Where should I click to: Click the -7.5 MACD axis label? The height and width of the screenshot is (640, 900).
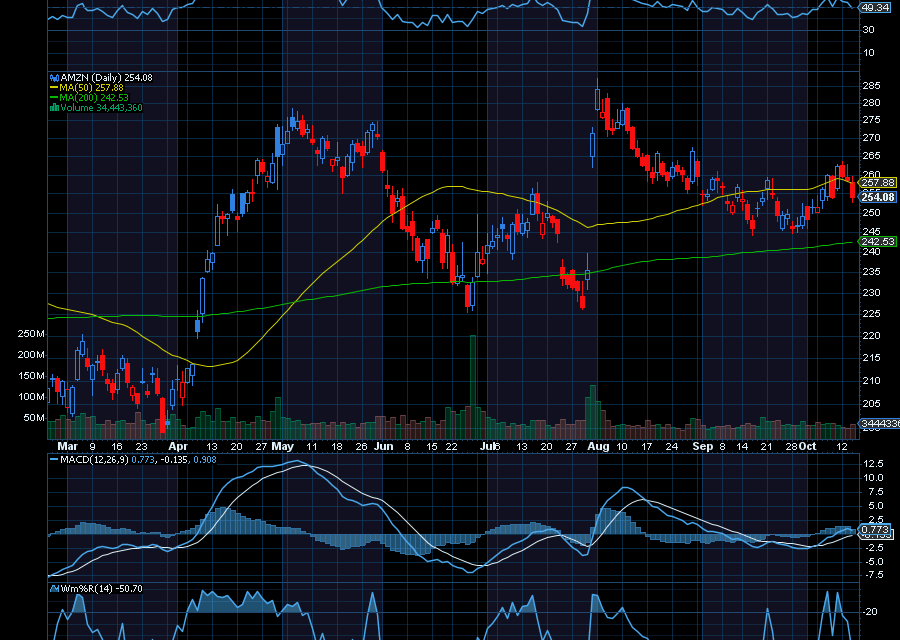click(x=873, y=575)
